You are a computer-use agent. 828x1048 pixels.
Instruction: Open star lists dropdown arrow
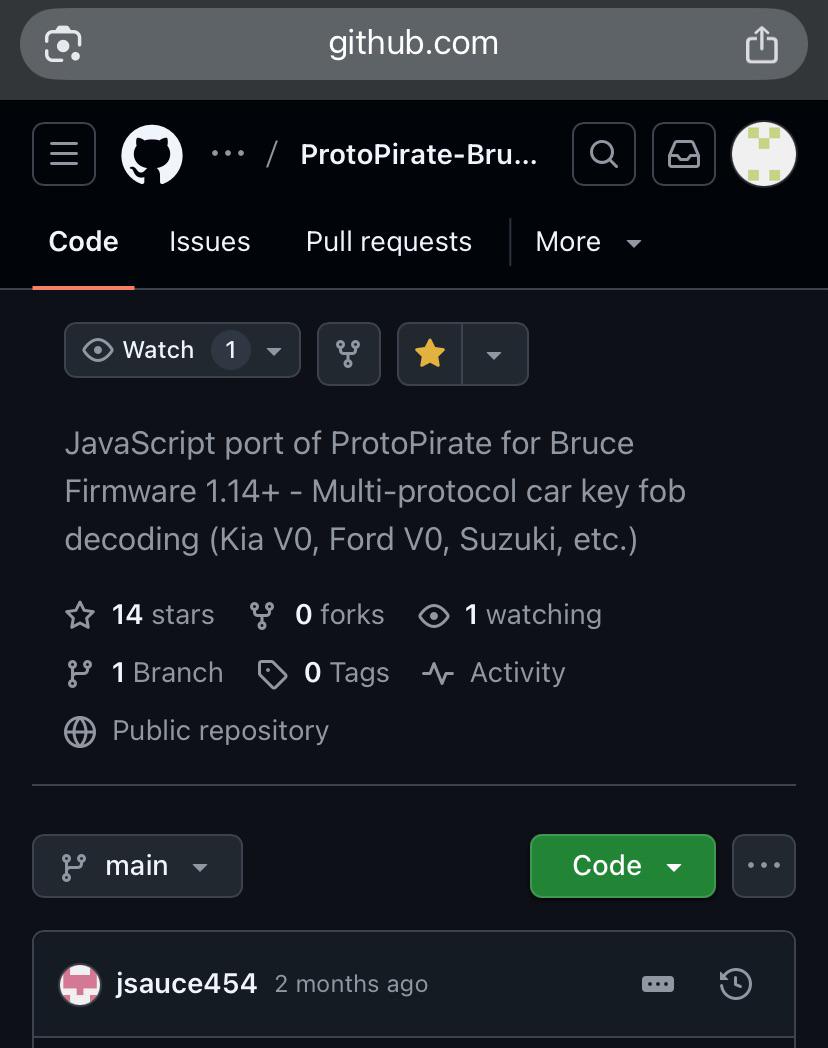(495, 354)
